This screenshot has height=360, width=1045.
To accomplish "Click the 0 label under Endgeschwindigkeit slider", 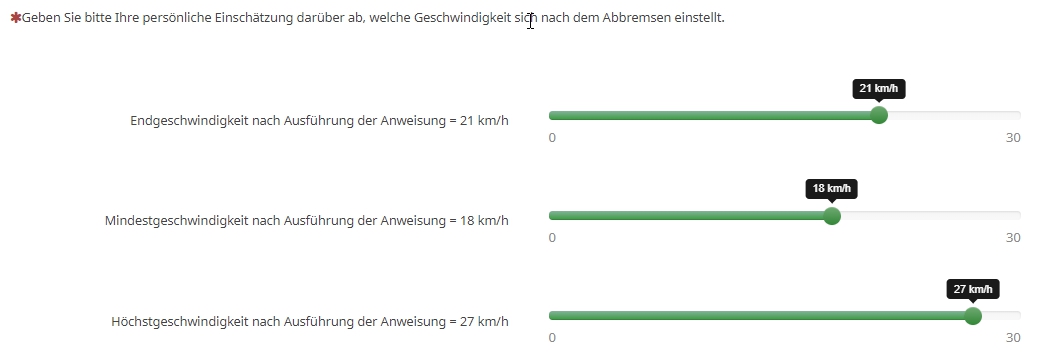I will pos(552,138).
